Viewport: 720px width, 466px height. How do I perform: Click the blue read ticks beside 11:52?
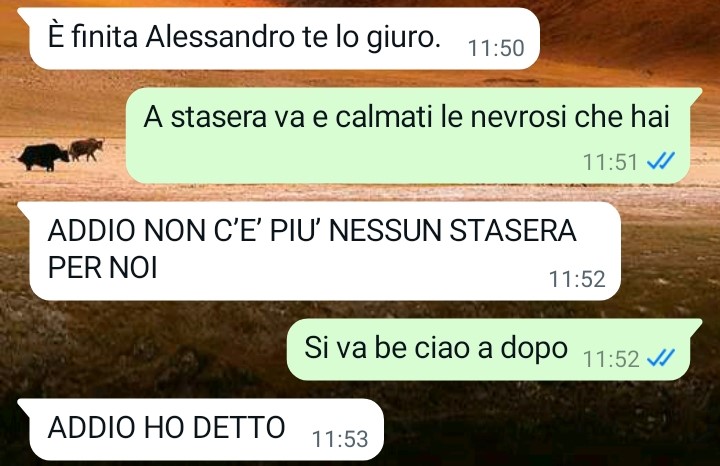[x=660, y=358]
